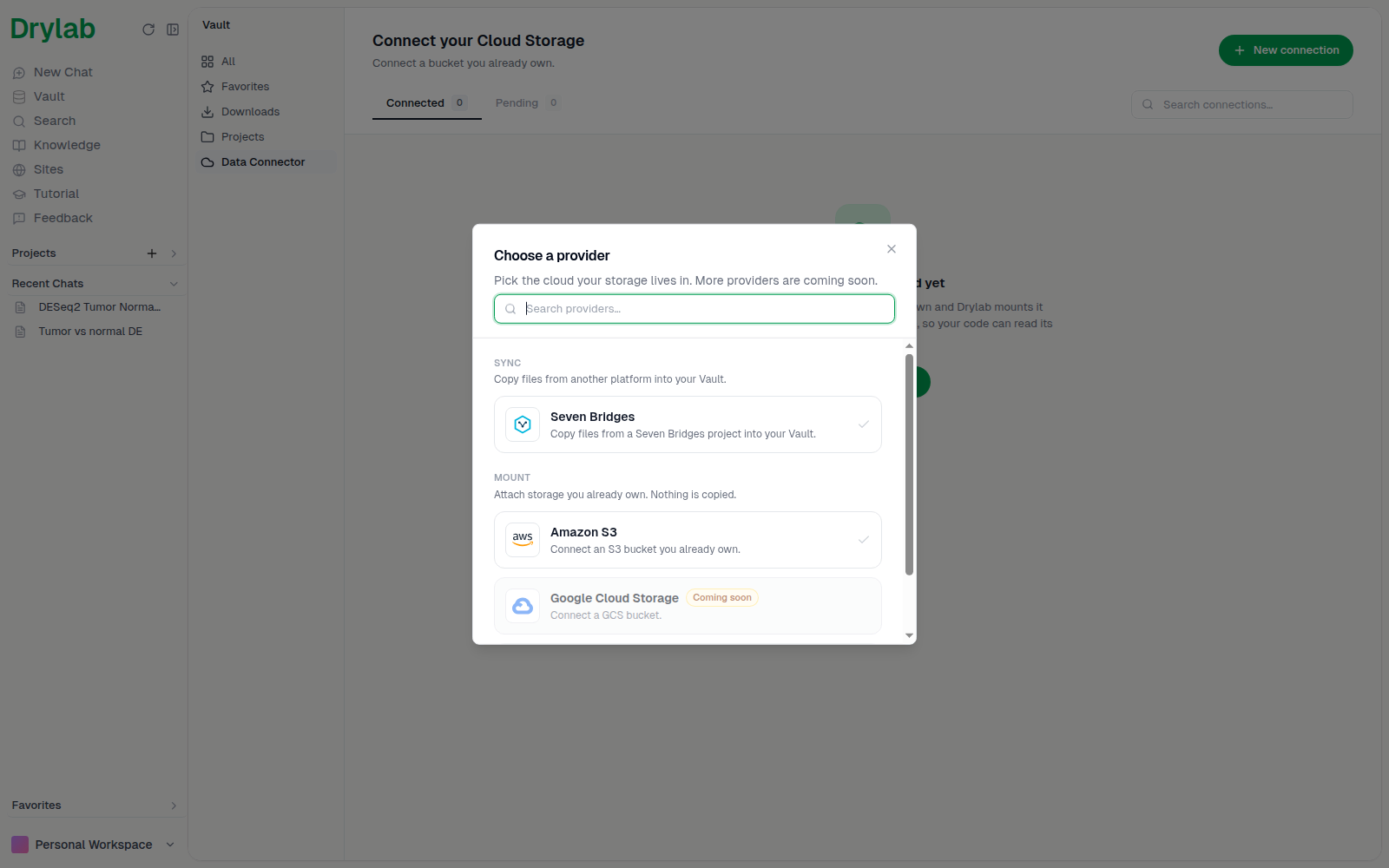Image resolution: width=1389 pixels, height=868 pixels.
Task: Close the Choose a provider dialog
Action: tap(892, 249)
